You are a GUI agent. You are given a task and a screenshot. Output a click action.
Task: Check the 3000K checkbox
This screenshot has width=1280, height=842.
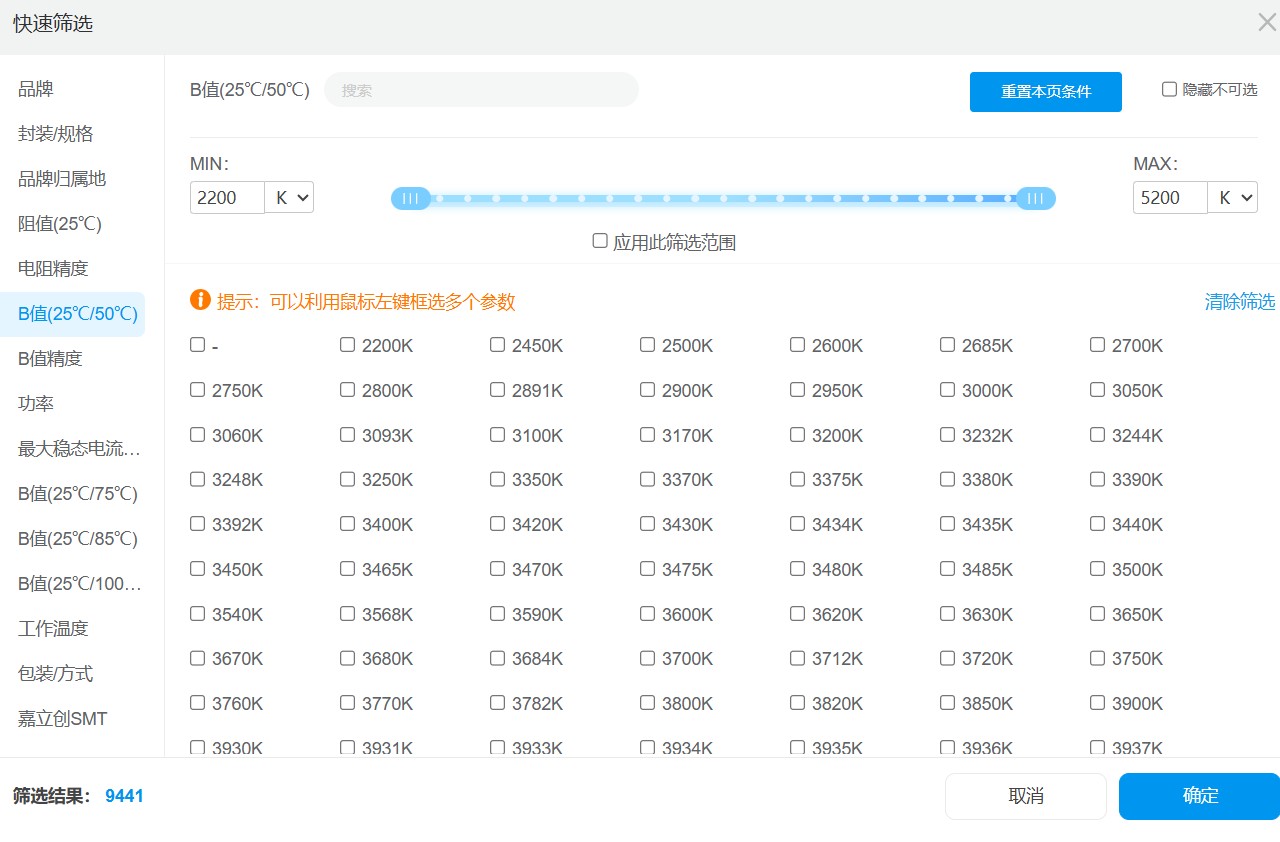(x=947, y=390)
